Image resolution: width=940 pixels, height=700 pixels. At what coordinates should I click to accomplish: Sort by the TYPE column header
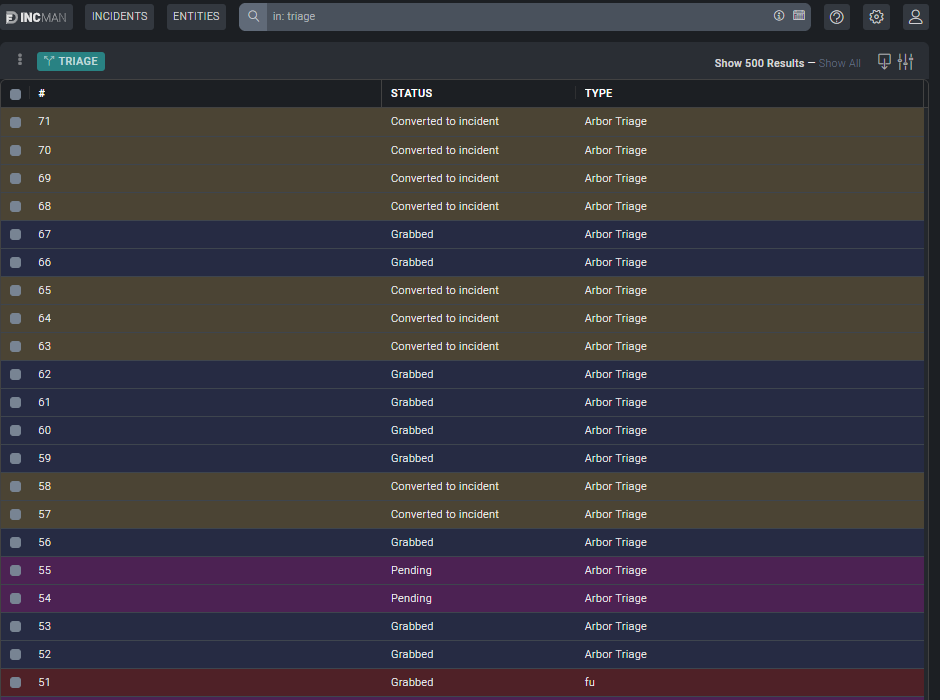[x=598, y=93]
